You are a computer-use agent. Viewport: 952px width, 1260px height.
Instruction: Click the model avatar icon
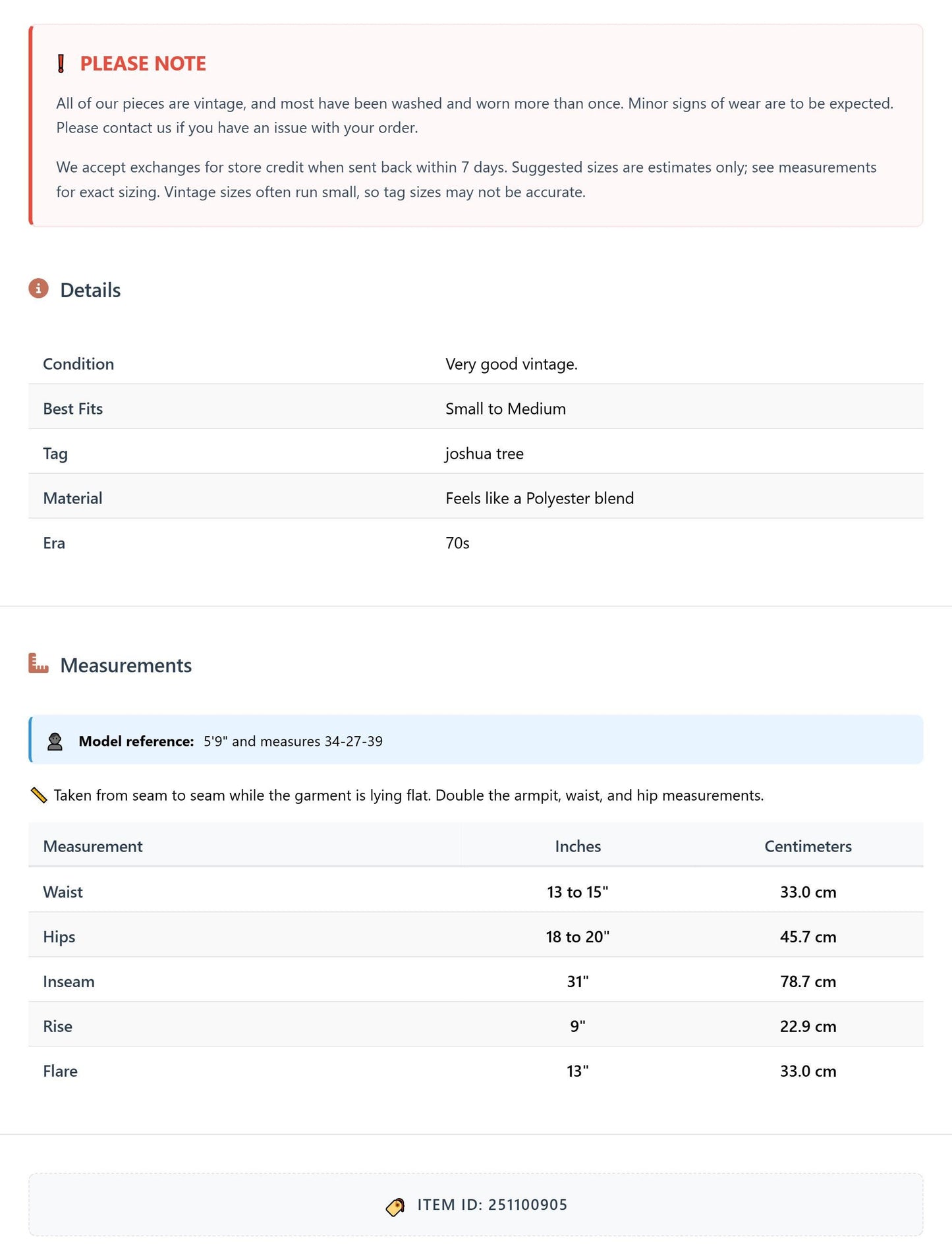click(55, 741)
